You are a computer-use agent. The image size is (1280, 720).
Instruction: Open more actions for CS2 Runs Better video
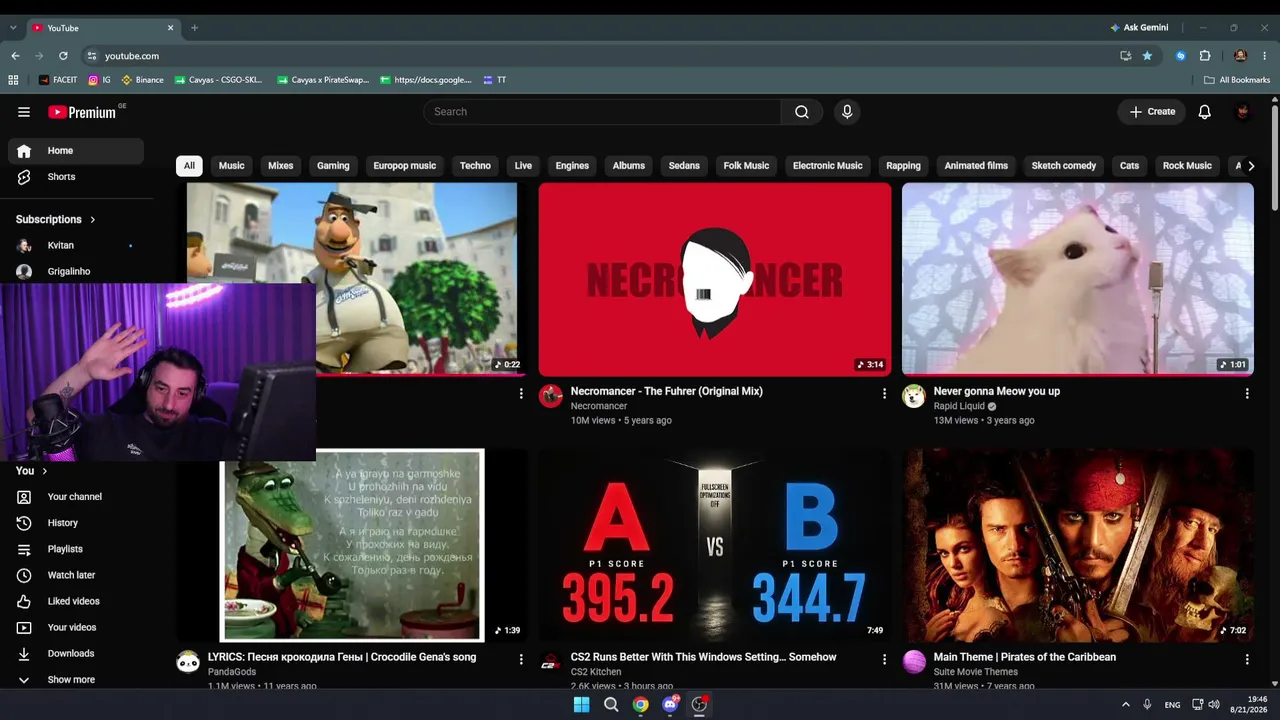[884, 660]
